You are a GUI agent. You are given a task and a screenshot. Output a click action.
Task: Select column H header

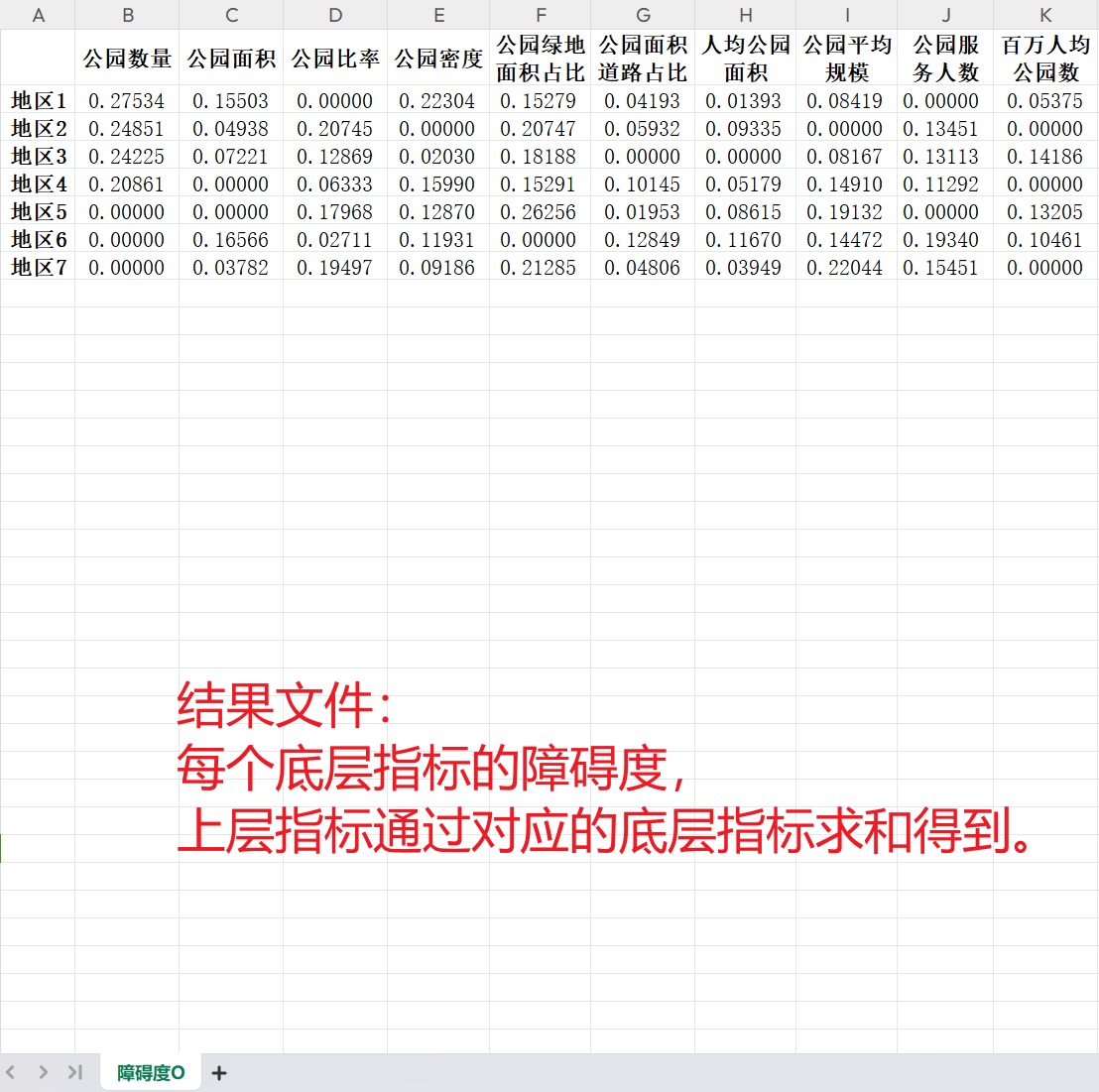pos(746,15)
